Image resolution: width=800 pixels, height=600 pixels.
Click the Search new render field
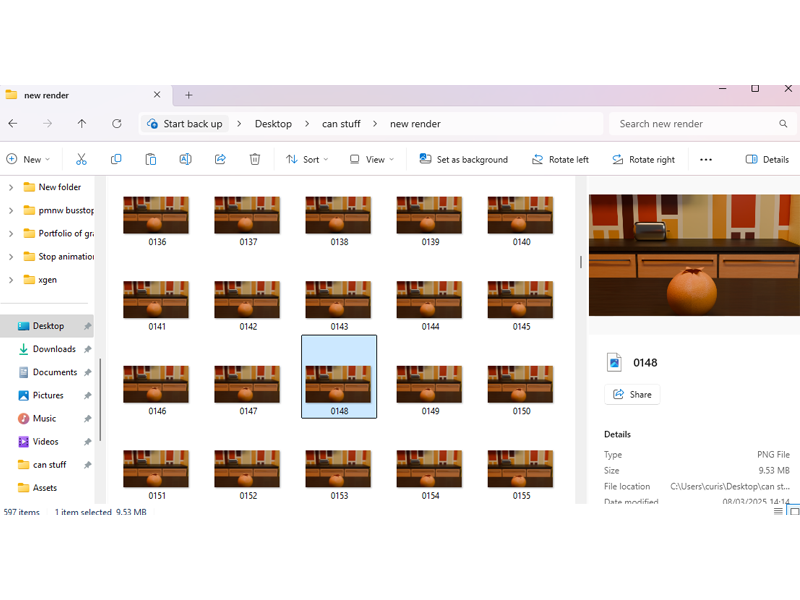[x=695, y=124]
